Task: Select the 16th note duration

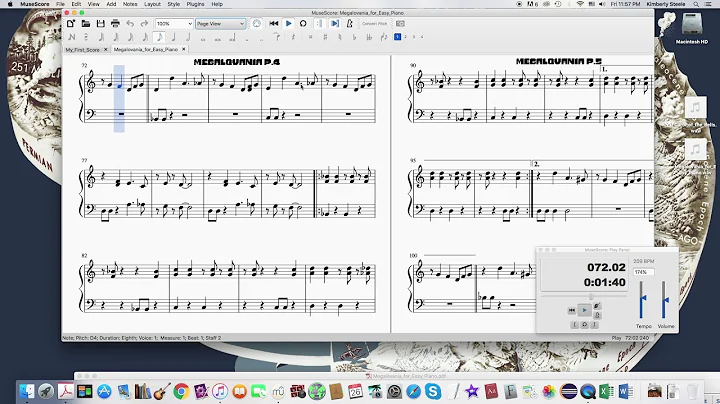Action: pyautogui.click(x=145, y=37)
